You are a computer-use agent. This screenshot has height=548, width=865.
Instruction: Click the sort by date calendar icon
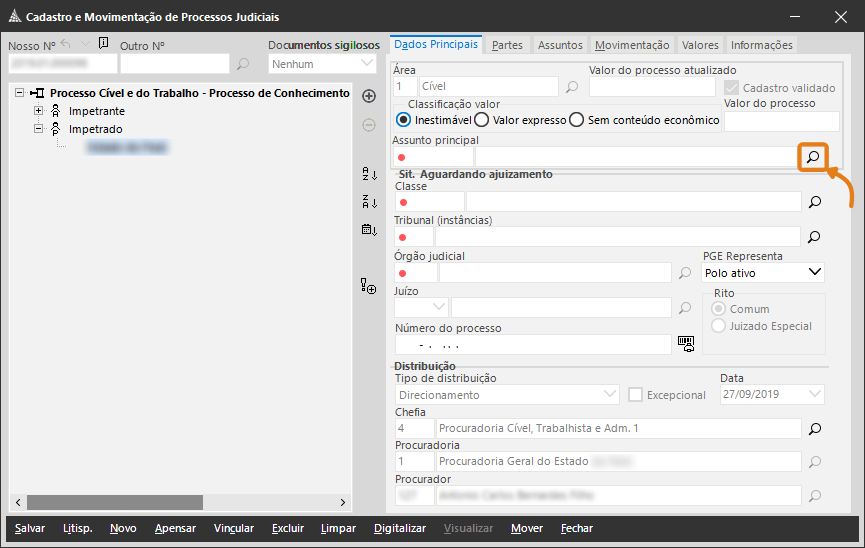tap(368, 230)
